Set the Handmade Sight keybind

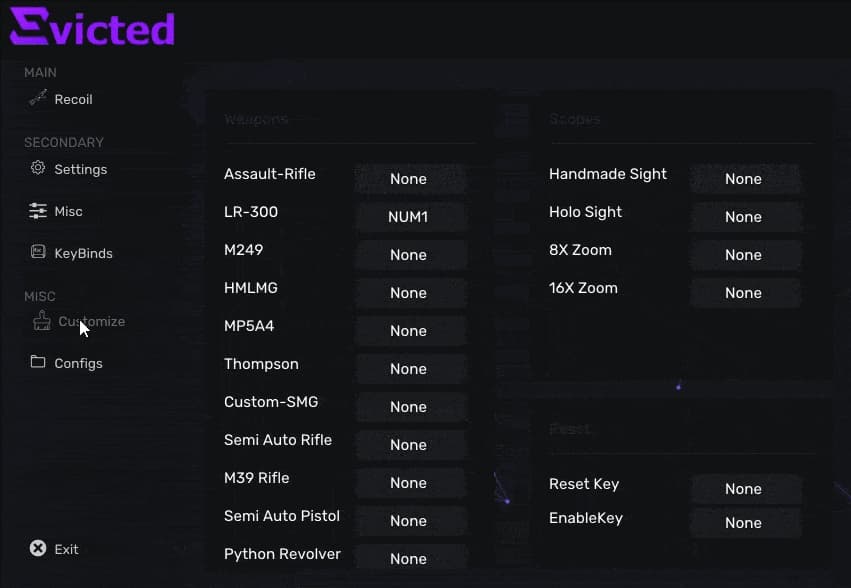[744, 179]
